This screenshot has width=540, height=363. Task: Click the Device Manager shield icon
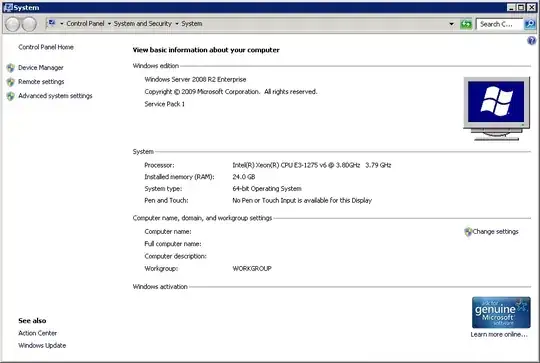(x=11, y=68)
